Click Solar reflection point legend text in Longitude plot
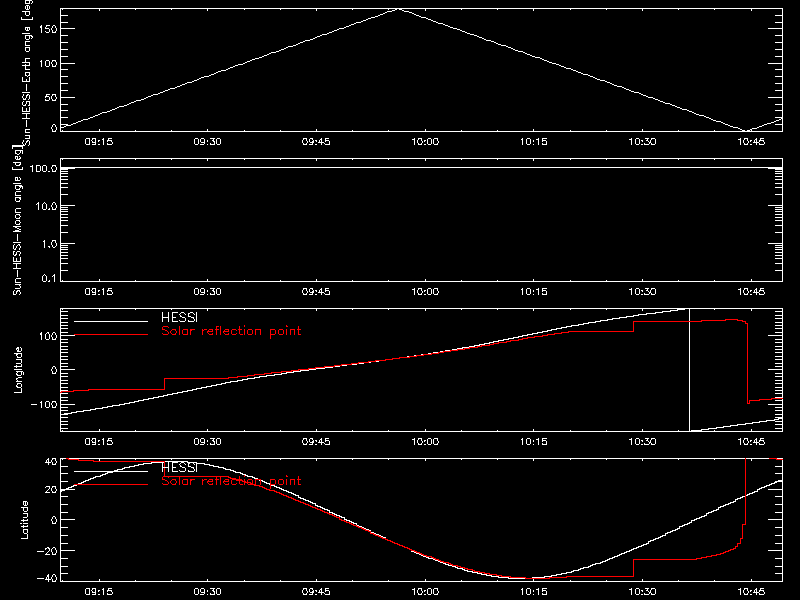The width and height of the screenshot is (800, 600). tap(231, 331)
